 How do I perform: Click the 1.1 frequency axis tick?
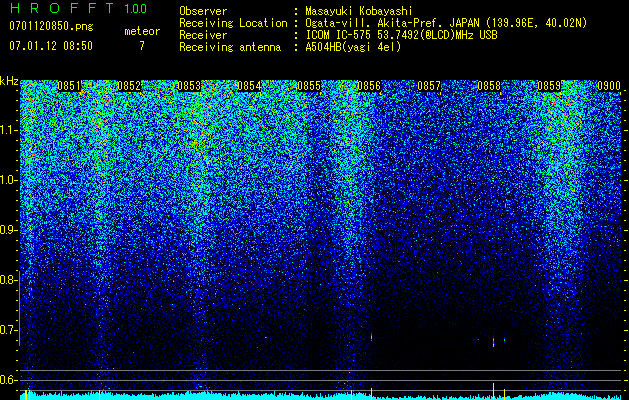click(9, 130)
